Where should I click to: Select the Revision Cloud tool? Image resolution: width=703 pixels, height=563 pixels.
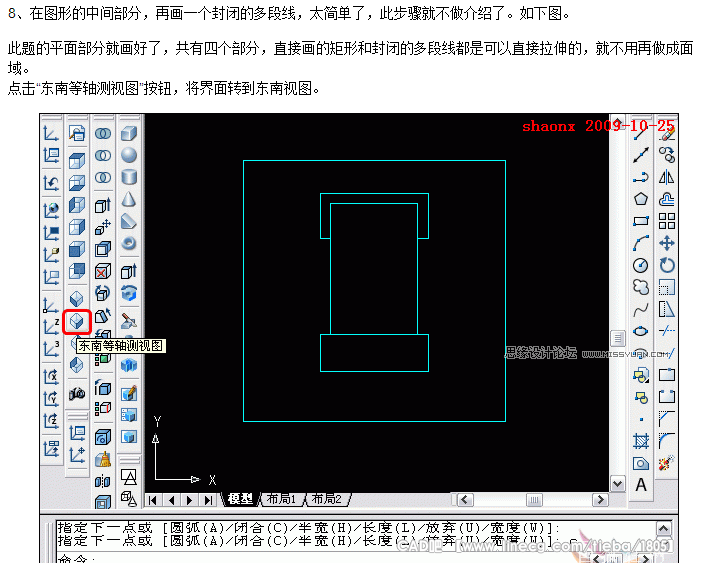pyautogui.click(x=641, y=287)
